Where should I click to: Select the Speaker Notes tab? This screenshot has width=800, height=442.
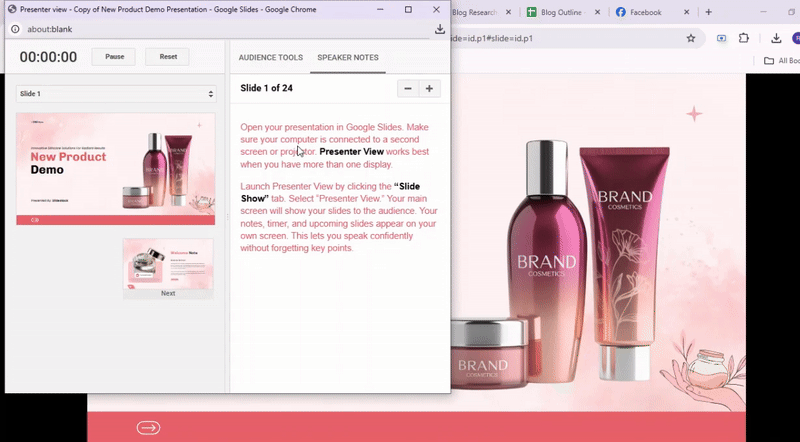pyautogui.click(x=347, y=58)
